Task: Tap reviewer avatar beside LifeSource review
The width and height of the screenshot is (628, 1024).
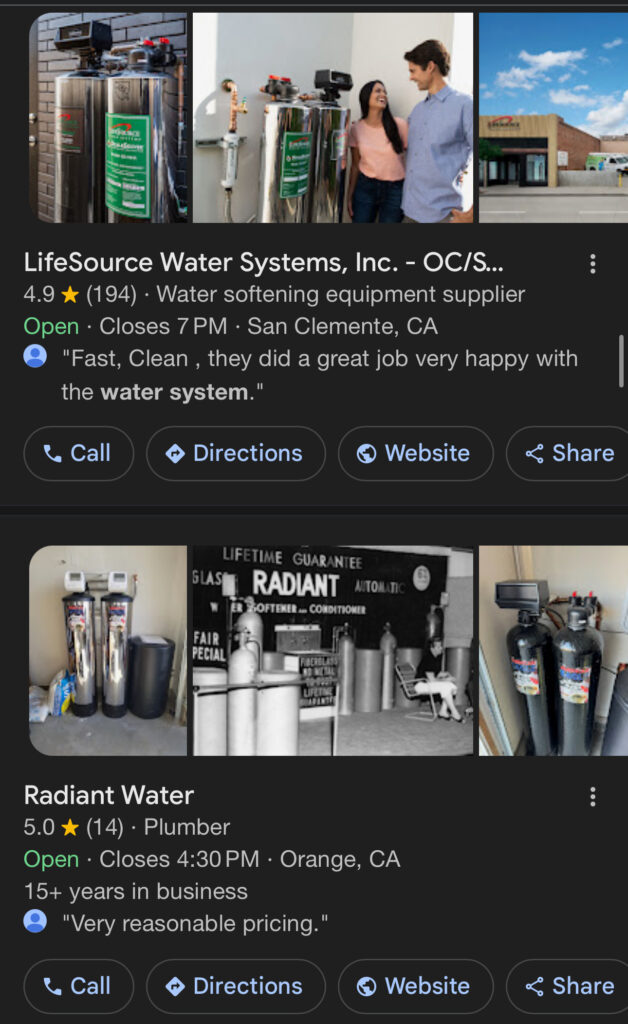Action: point(35,357)
